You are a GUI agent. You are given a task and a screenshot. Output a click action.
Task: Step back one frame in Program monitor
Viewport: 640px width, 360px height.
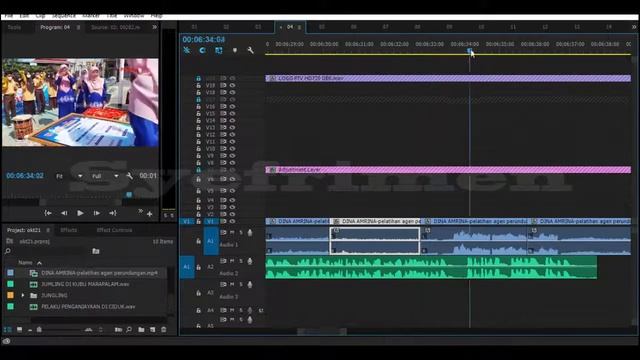pyautogui.click(x=64, y=213)
